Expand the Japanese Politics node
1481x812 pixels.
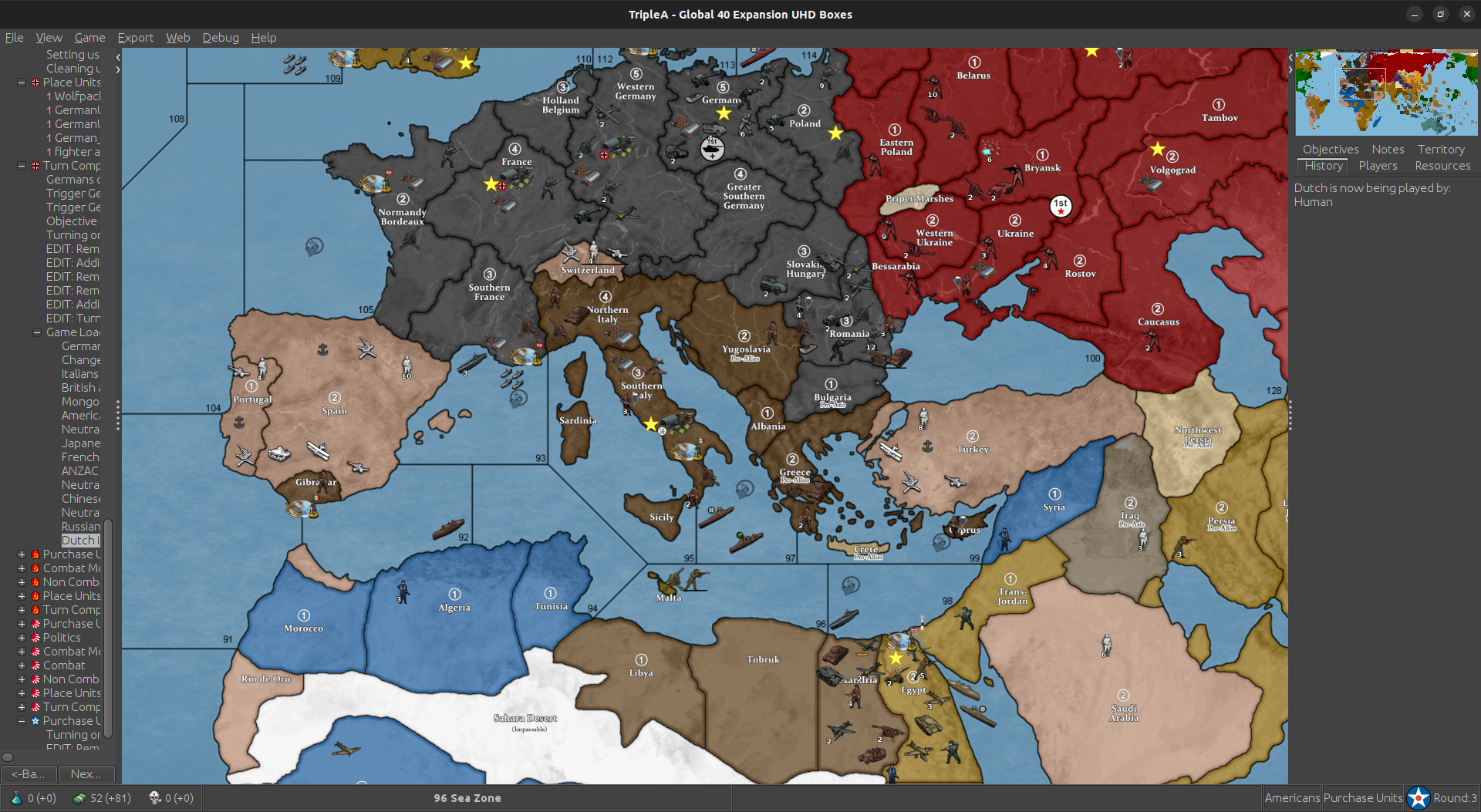pyautogui.click(x=22, y=638)
